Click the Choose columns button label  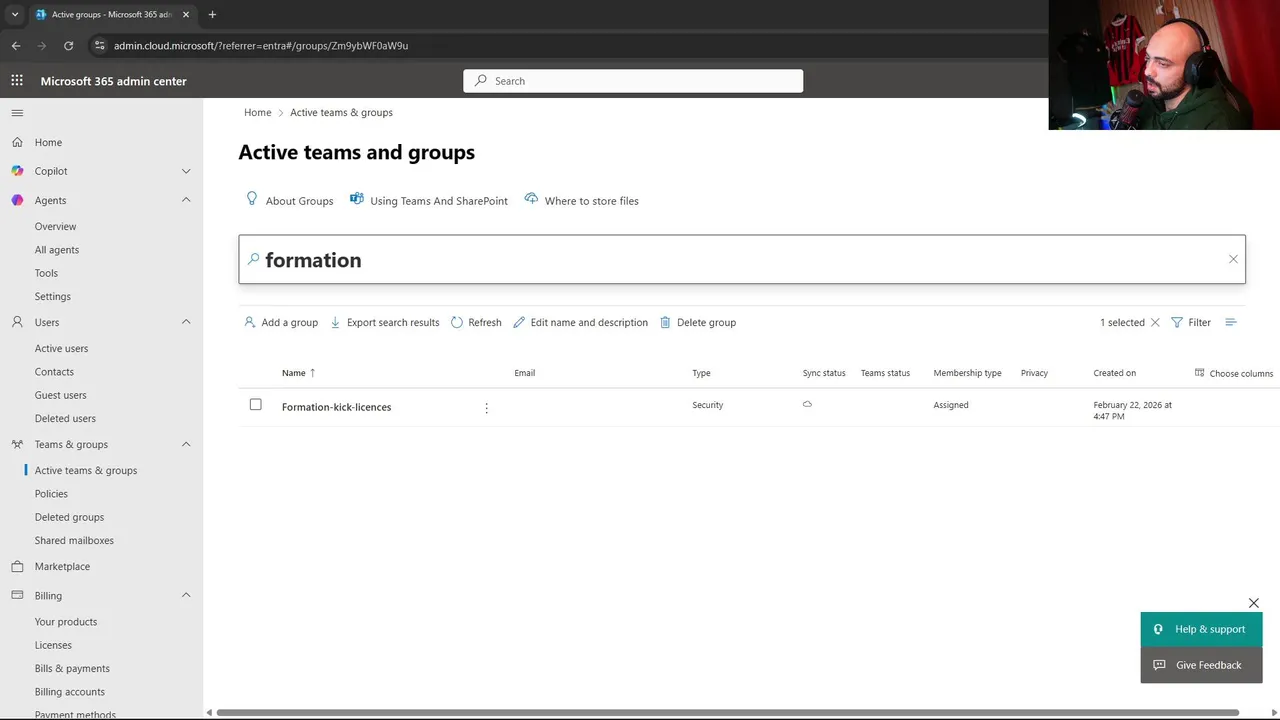pyautogui.click(x=1241, y=373)
